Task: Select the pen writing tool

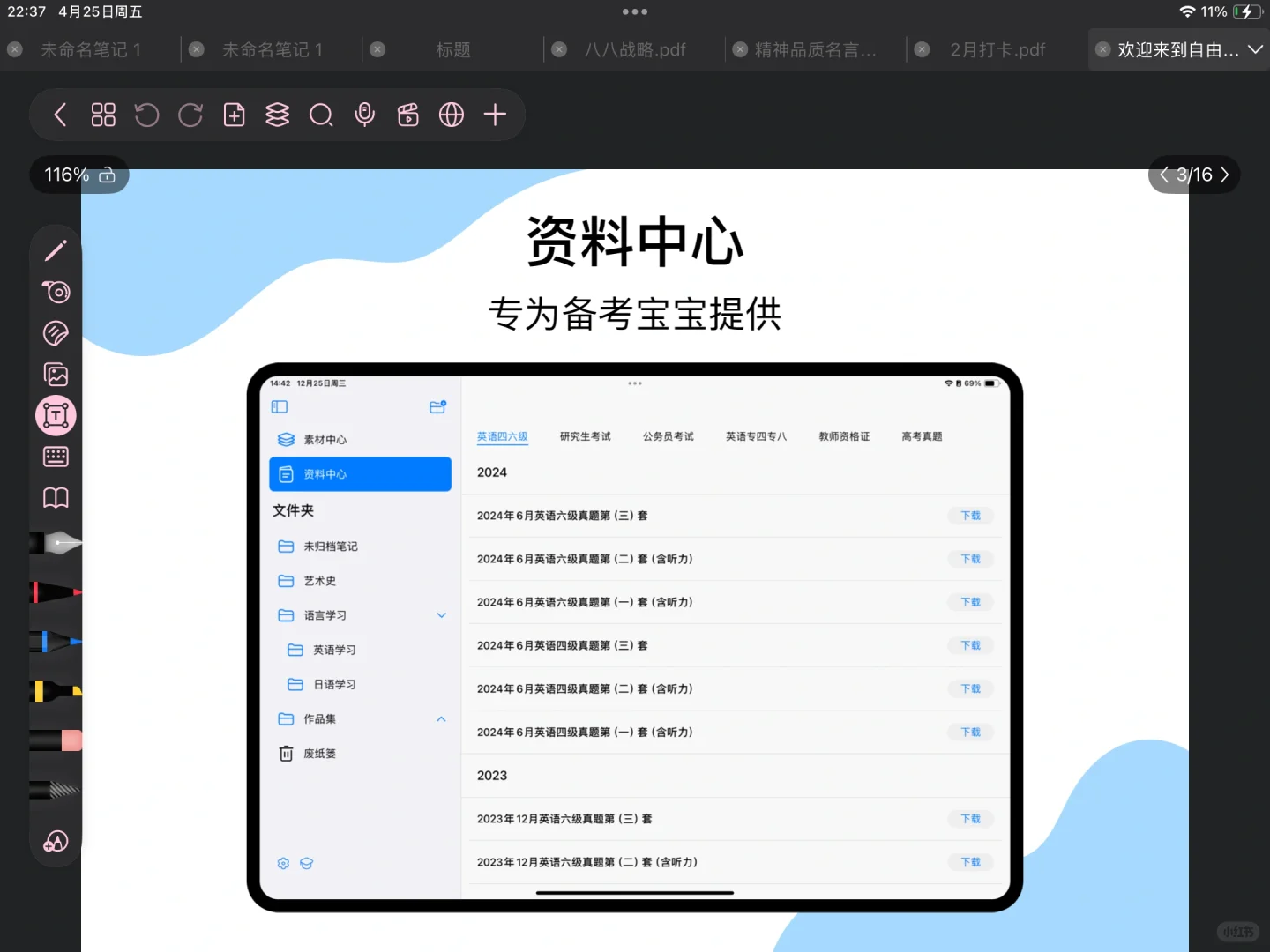Action: [x=56, y=249]
